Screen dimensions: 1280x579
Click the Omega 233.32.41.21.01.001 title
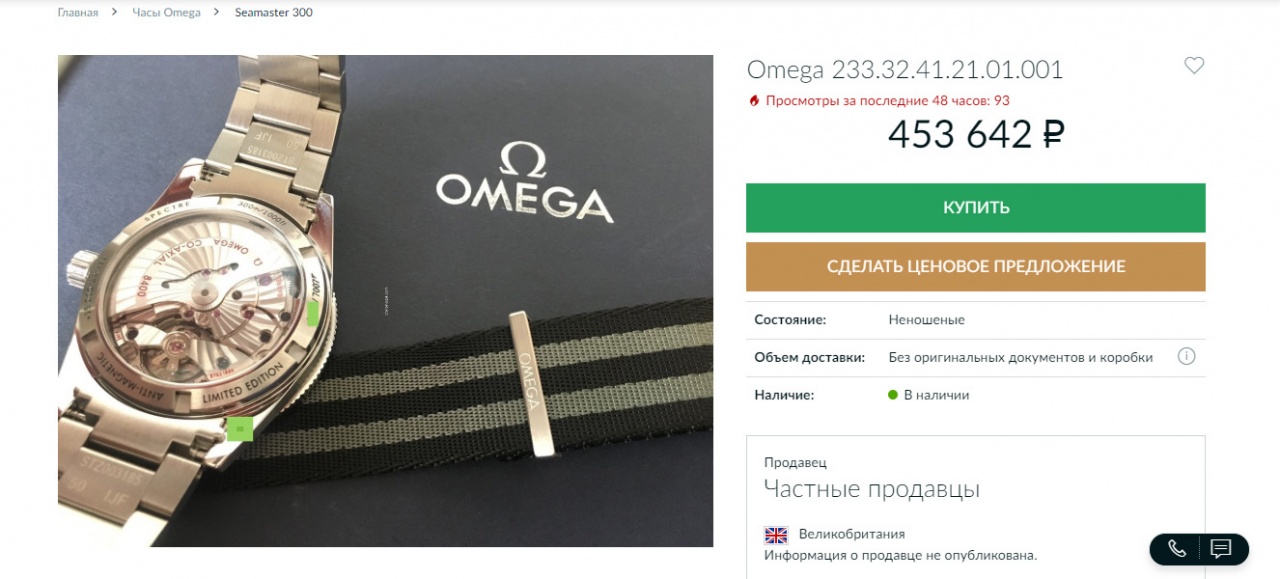click(x=905, y=70)
